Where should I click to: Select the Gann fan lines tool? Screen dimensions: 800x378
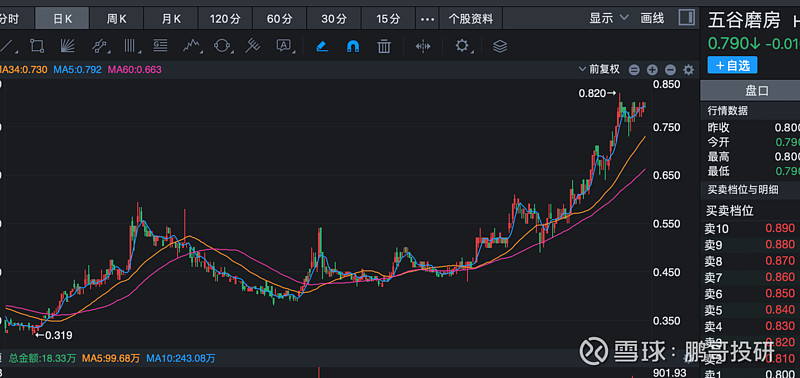[x=67, y=46]
